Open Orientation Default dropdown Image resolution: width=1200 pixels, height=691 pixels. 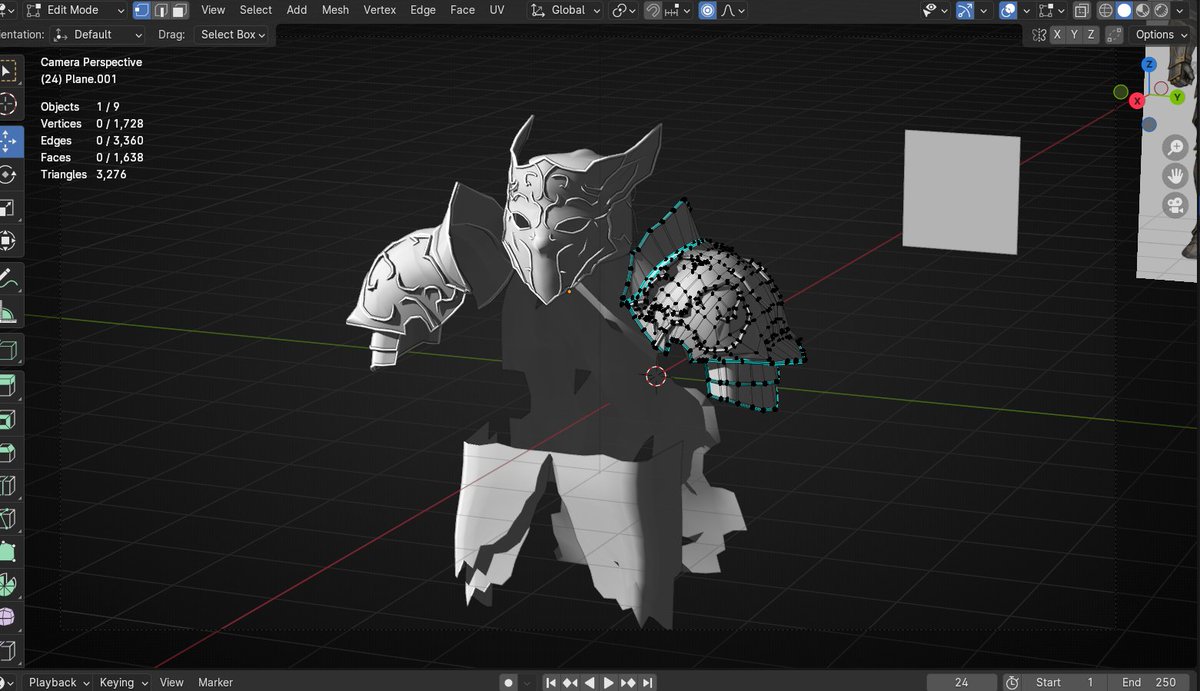(97, 34)
